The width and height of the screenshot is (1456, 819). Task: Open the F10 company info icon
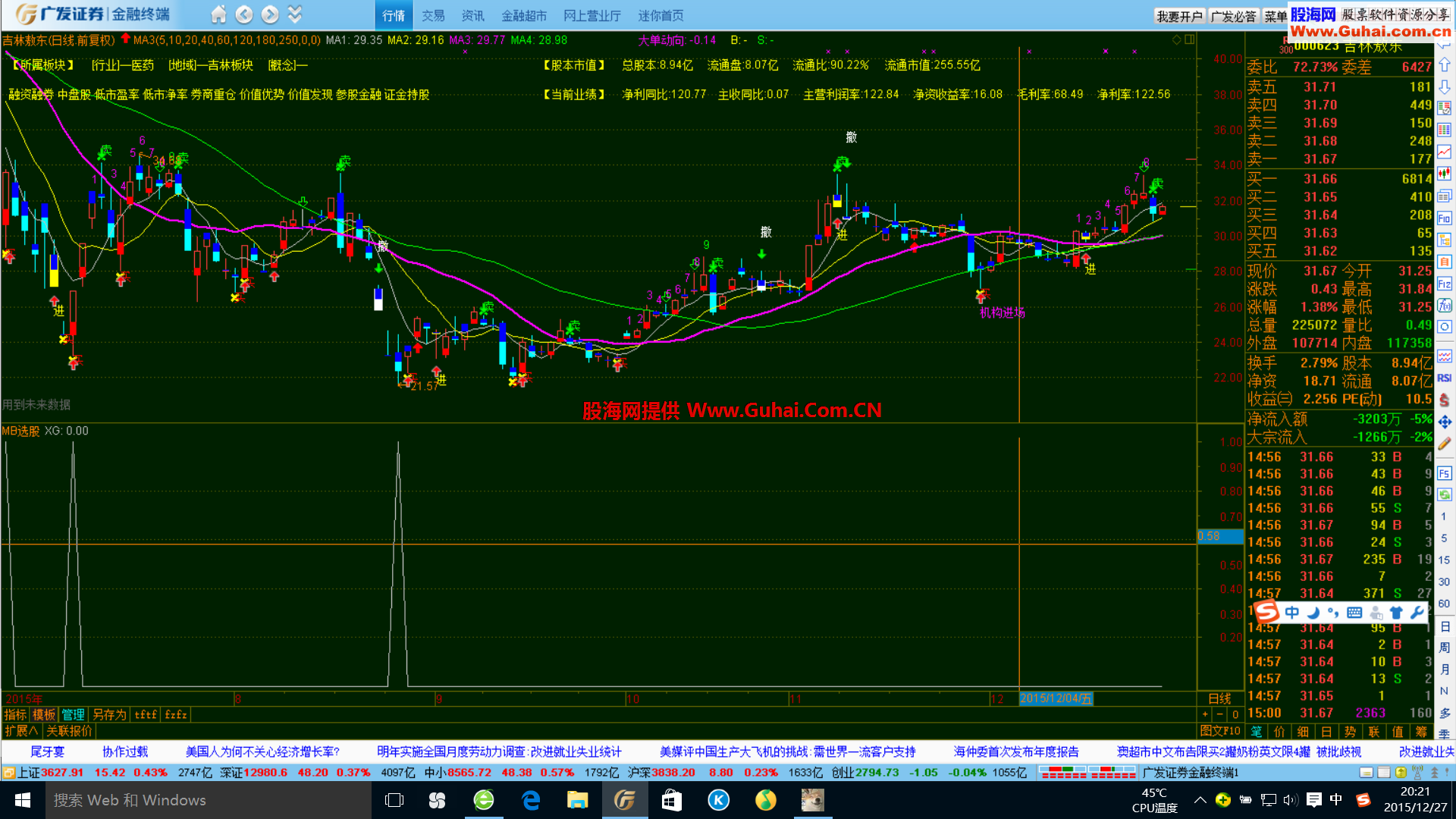[1445, 218]
